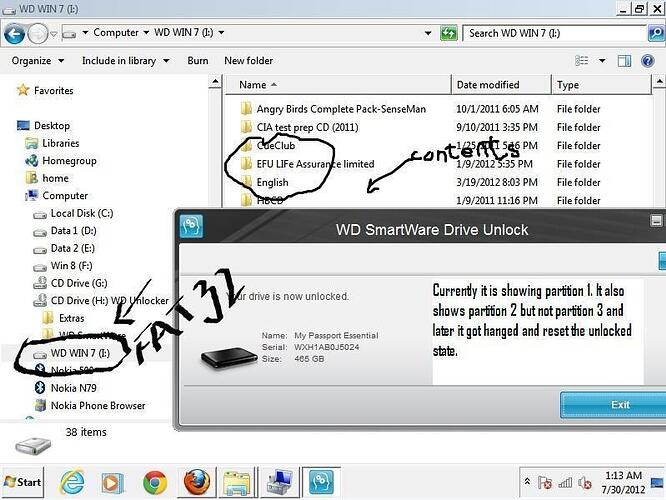Click the blue Help icon
The height and width of the screenshot is (500, 666).
648,61
